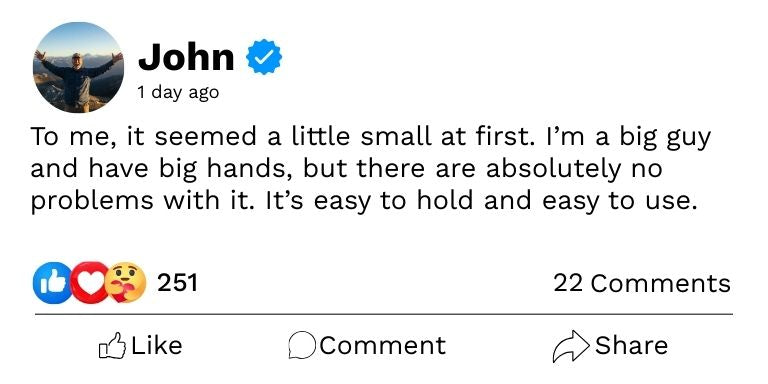Image resolution: width=768 pixels, height=384 pixels.
Task: Click the speech bubble icon beside Comment
Action: (x=302, y=346)
